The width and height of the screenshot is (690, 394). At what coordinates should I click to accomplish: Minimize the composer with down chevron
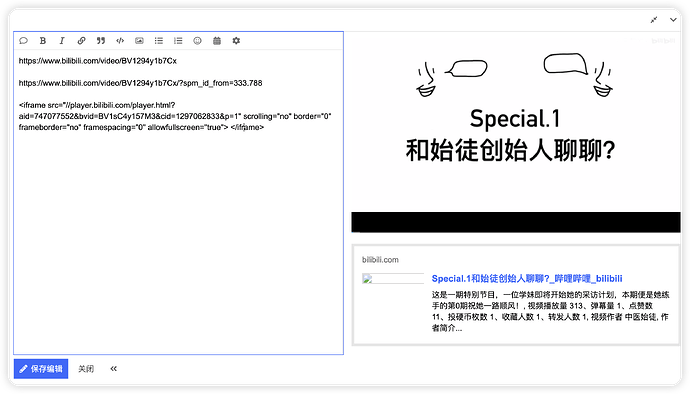[673, 20]
